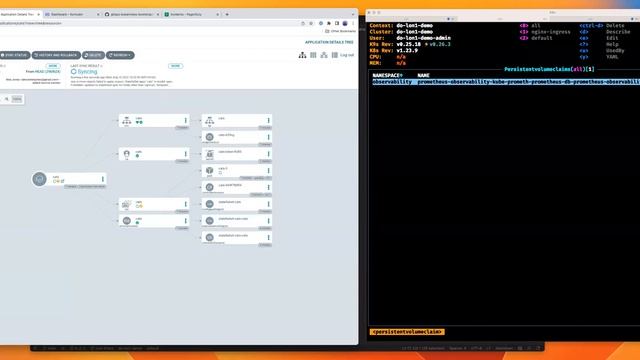640x360 pixels.
Task: Open the cats service node kebab menu
Action: (185, 120)
